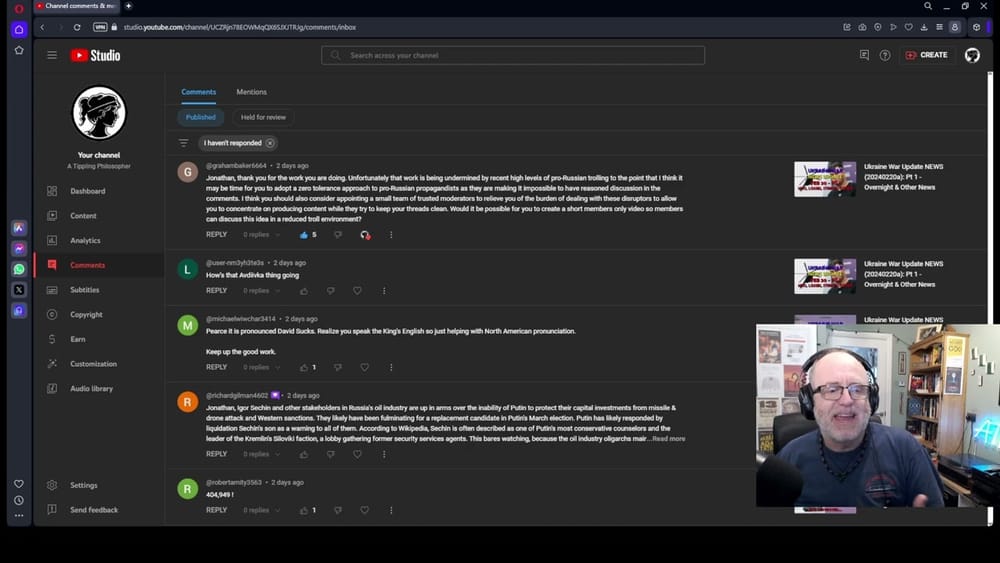
Task: Click the CREATE button
Action: pyautogui.click(x=927, y=55)
